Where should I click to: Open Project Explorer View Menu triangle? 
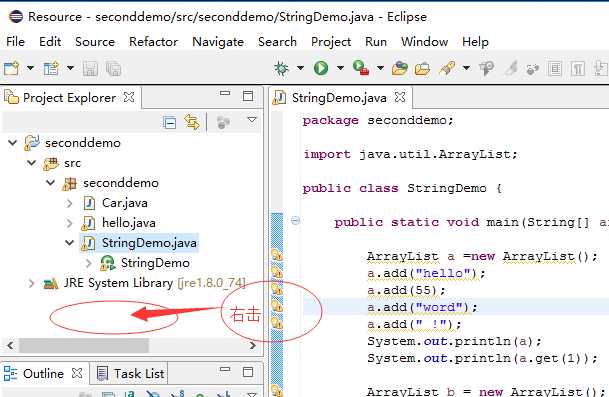pyautogui.click(x=252, y=120)
